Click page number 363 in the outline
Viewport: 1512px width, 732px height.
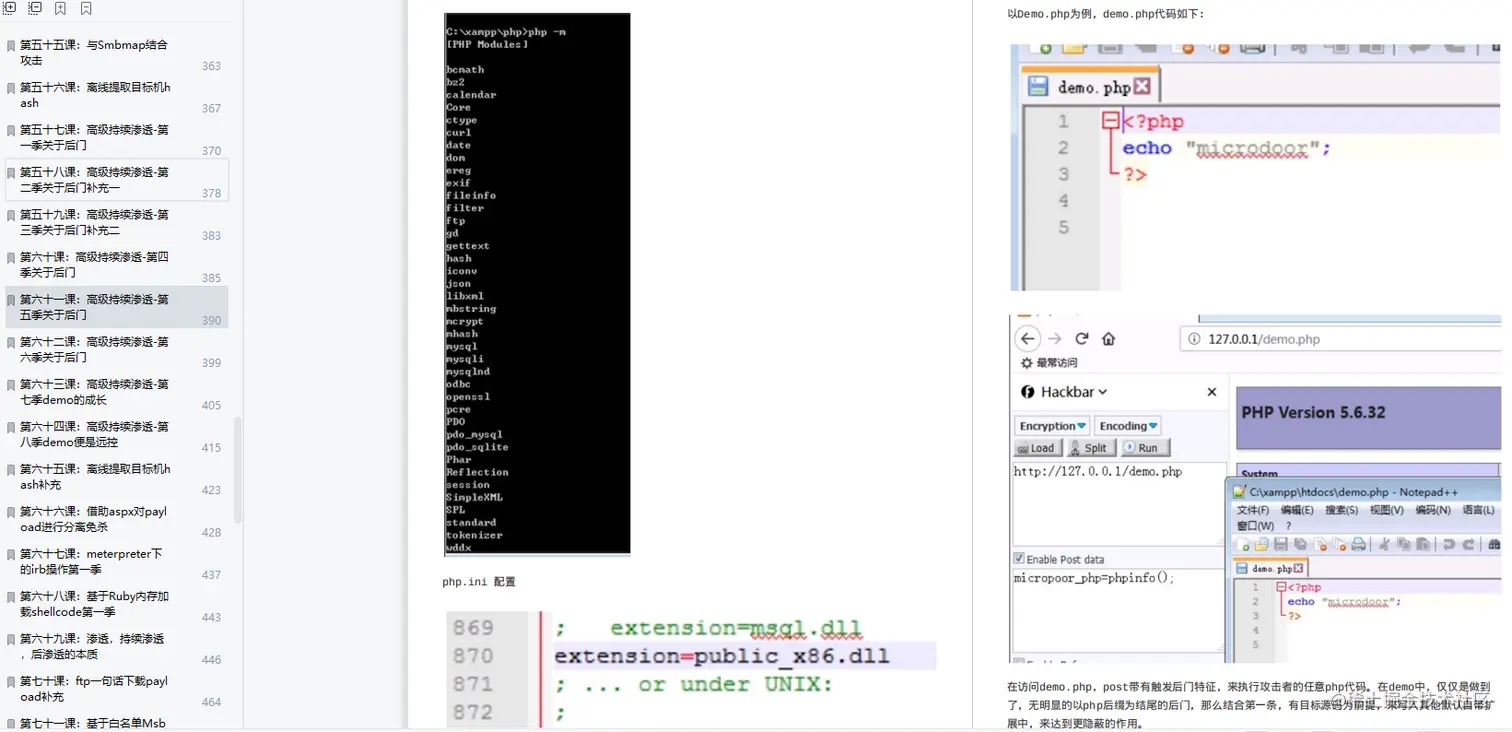211,66
